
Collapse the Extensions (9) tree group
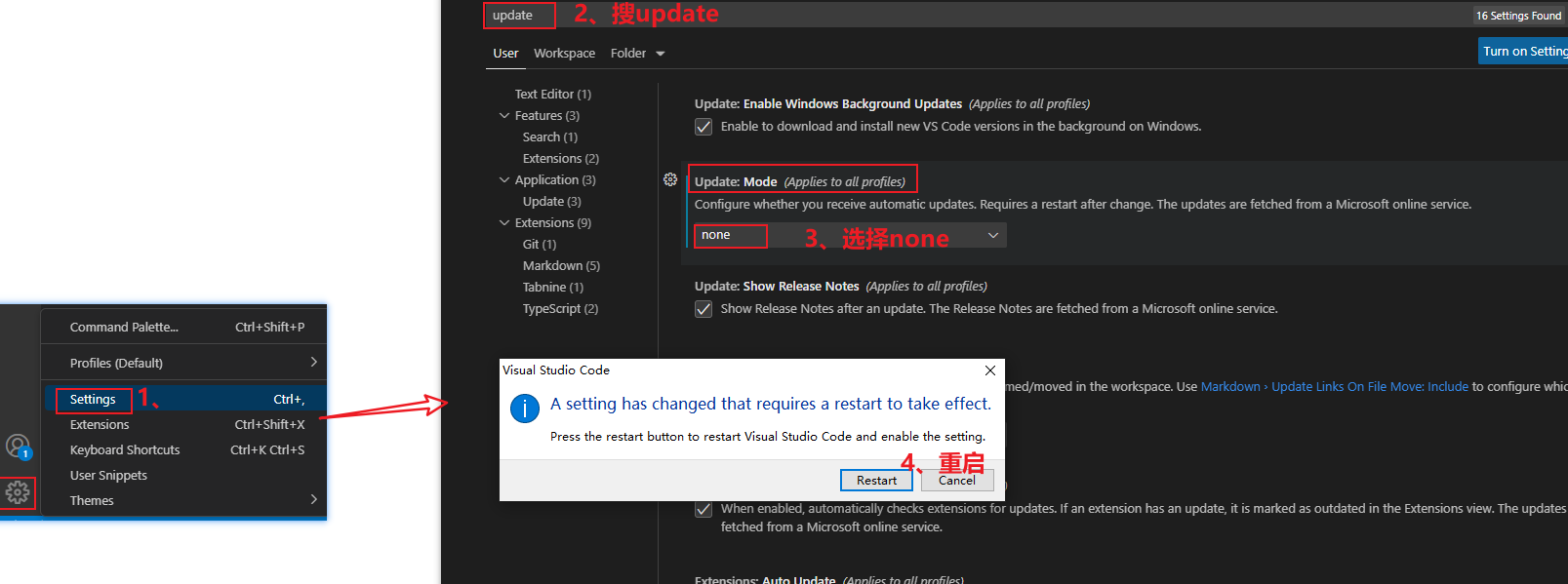tap(504, 222)
